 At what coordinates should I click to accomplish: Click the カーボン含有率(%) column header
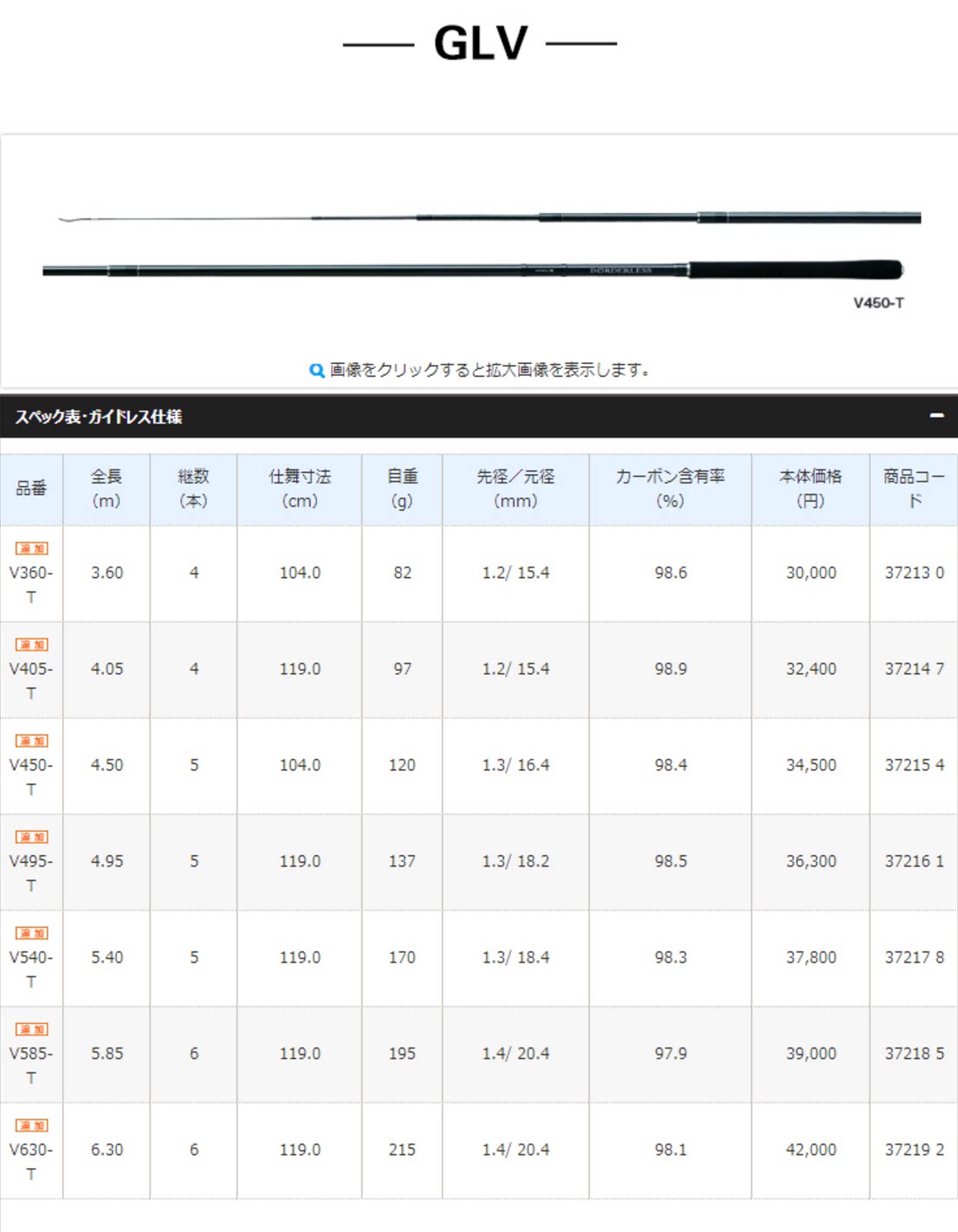click(x=670, y=489)
